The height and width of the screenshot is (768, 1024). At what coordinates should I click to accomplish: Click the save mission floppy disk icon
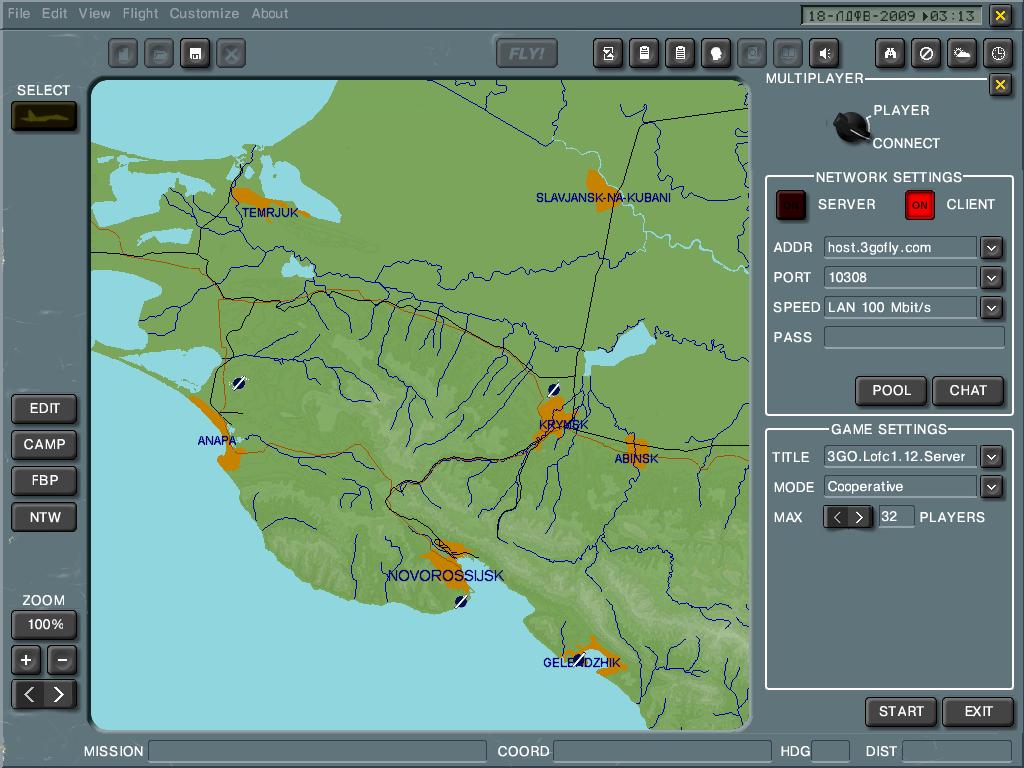click(x=195, y=53)
